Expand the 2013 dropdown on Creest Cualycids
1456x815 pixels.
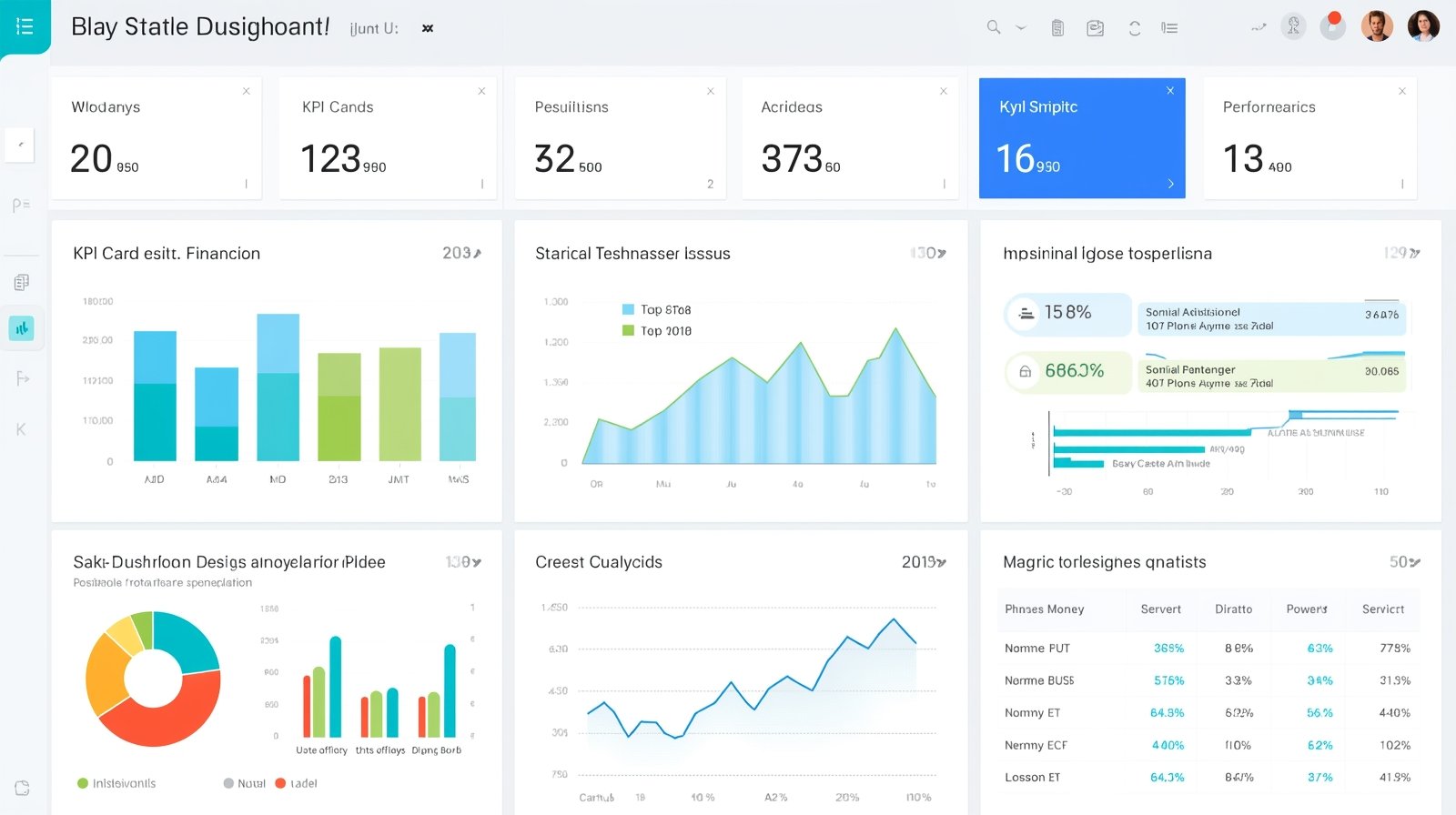pos(924,562)
